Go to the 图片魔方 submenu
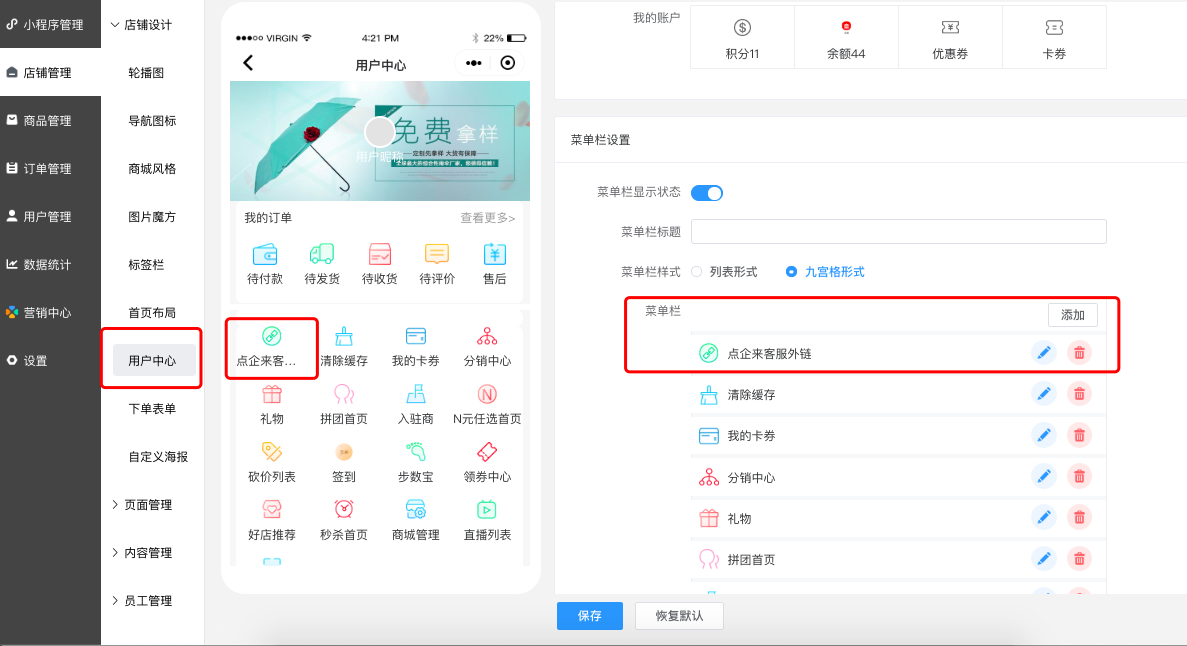Screen dimensions: 1187x646 [152, 217]
